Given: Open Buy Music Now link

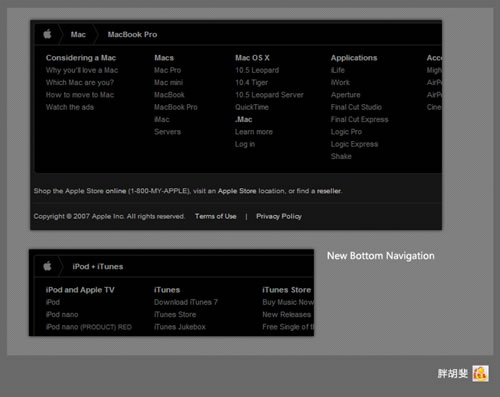Looking at the screenshot, I should (x=288, y=302).
